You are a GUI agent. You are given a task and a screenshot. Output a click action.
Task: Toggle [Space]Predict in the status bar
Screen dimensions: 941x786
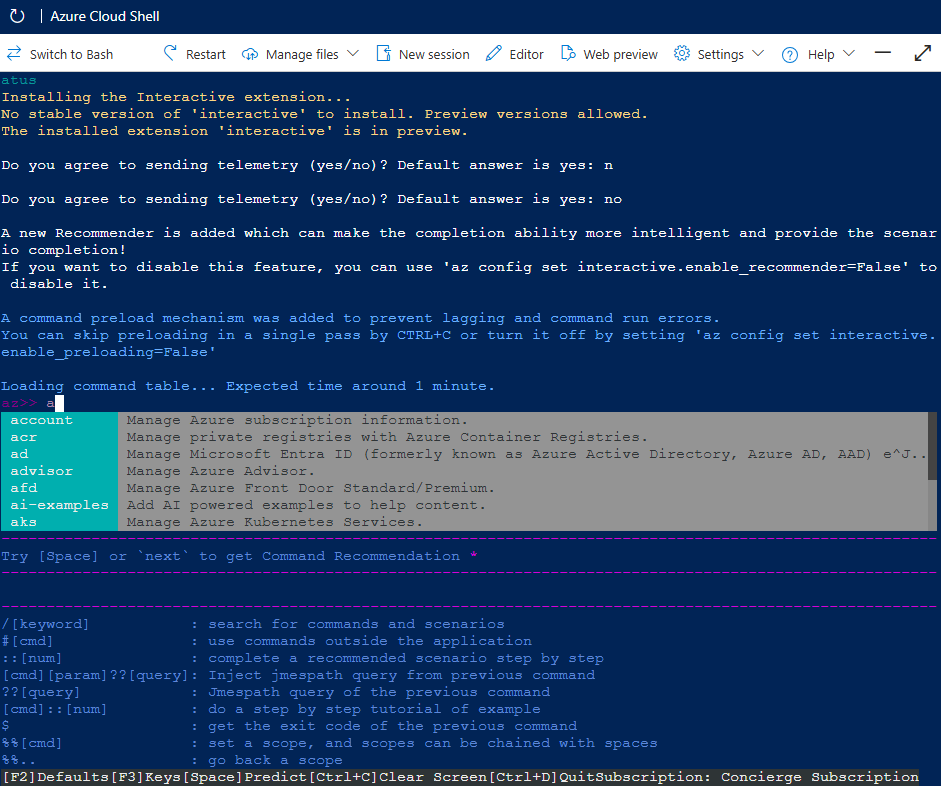point(248,776)
